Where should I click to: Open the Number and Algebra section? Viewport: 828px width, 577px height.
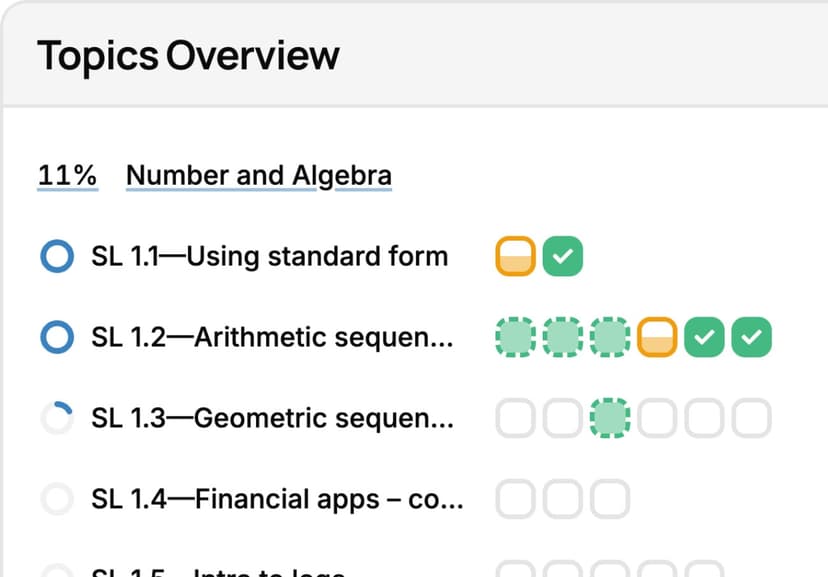click(258, 174)
